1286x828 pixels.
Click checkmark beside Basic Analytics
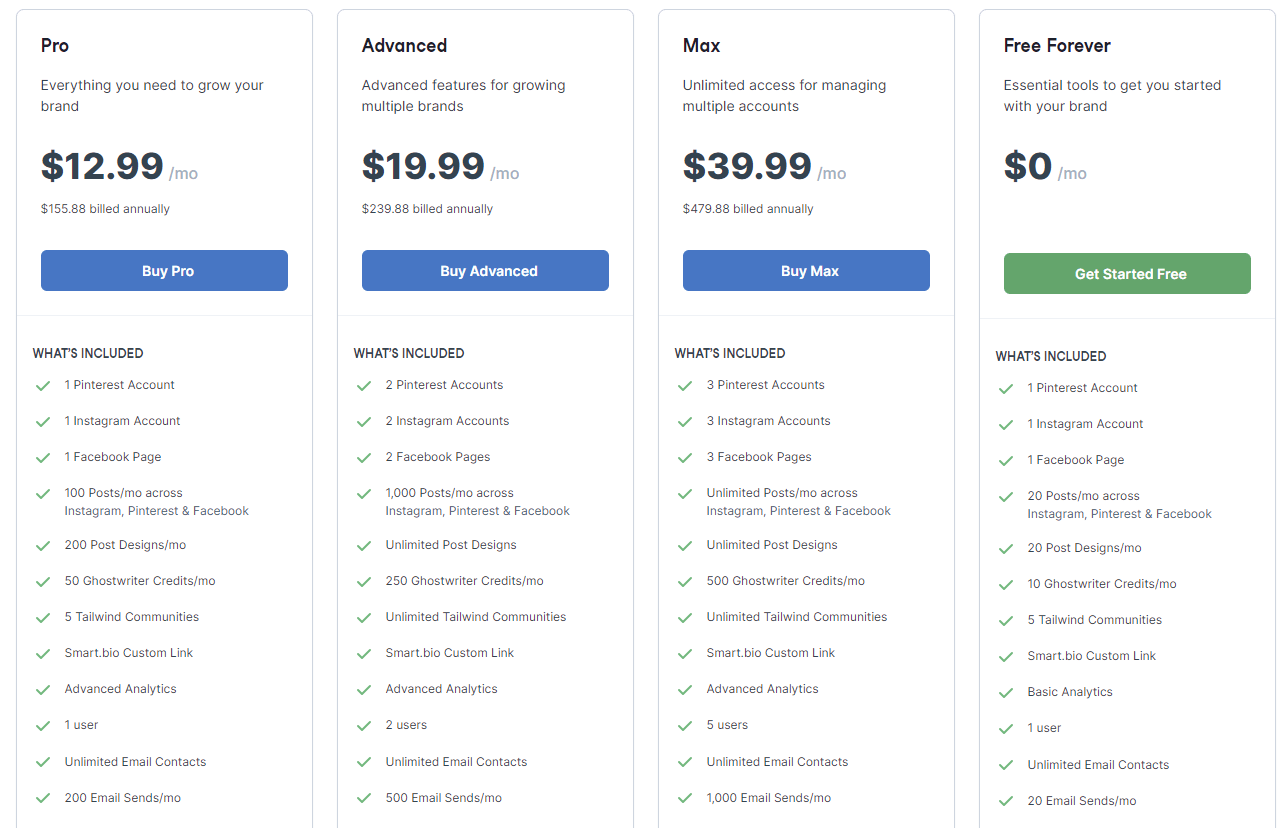[1006, 693]
